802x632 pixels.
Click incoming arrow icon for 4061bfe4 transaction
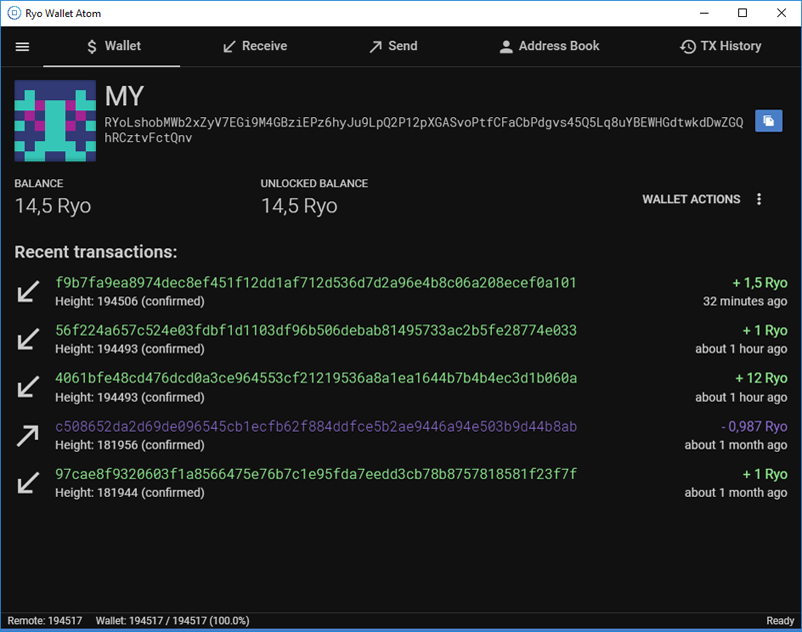(x=28, y=387)
